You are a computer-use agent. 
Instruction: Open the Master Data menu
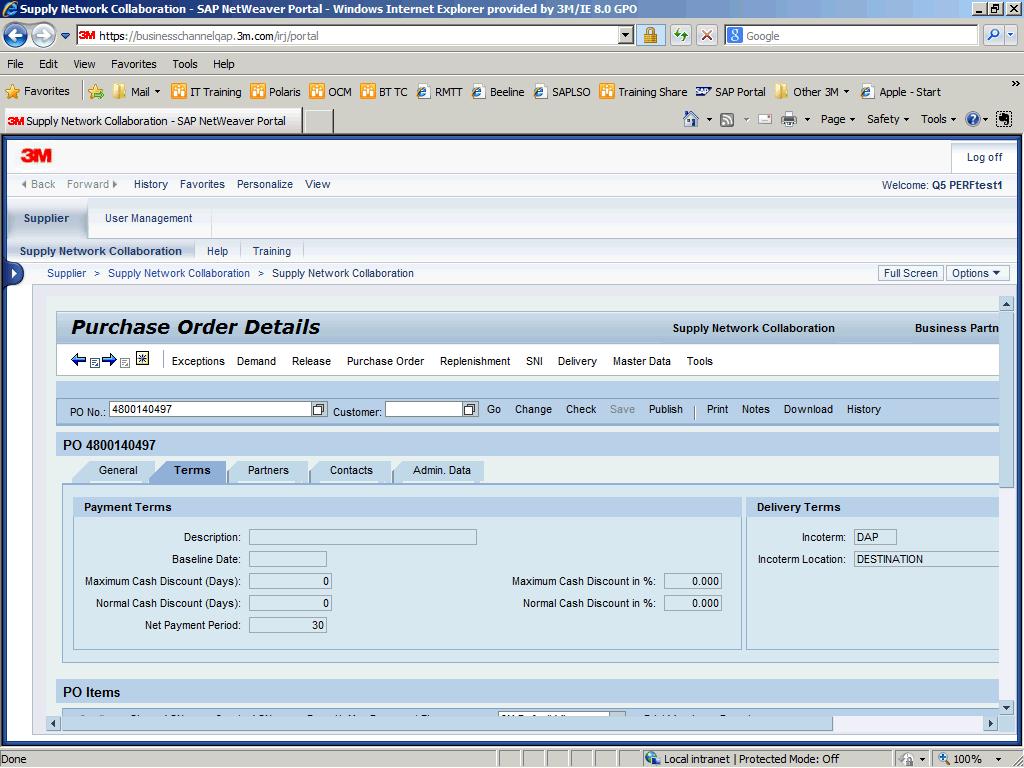(x=641, y=361)
